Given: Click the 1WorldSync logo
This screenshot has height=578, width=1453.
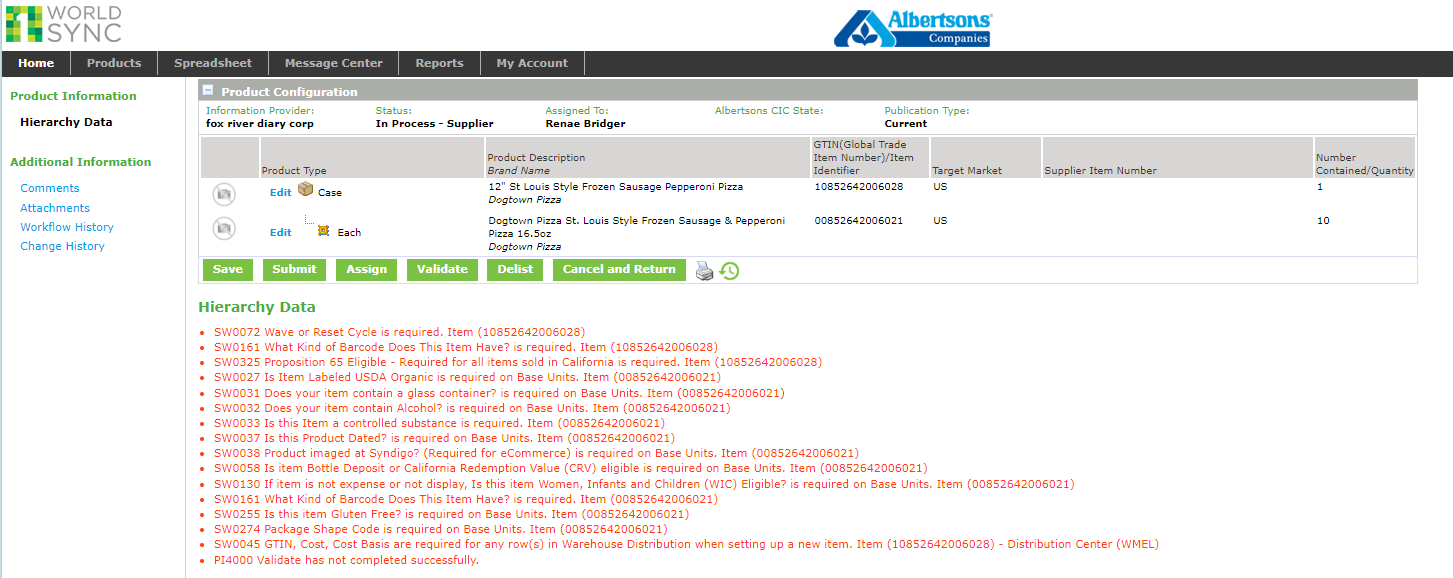Looking at the screenshot, I should click(x=63, y=24).
